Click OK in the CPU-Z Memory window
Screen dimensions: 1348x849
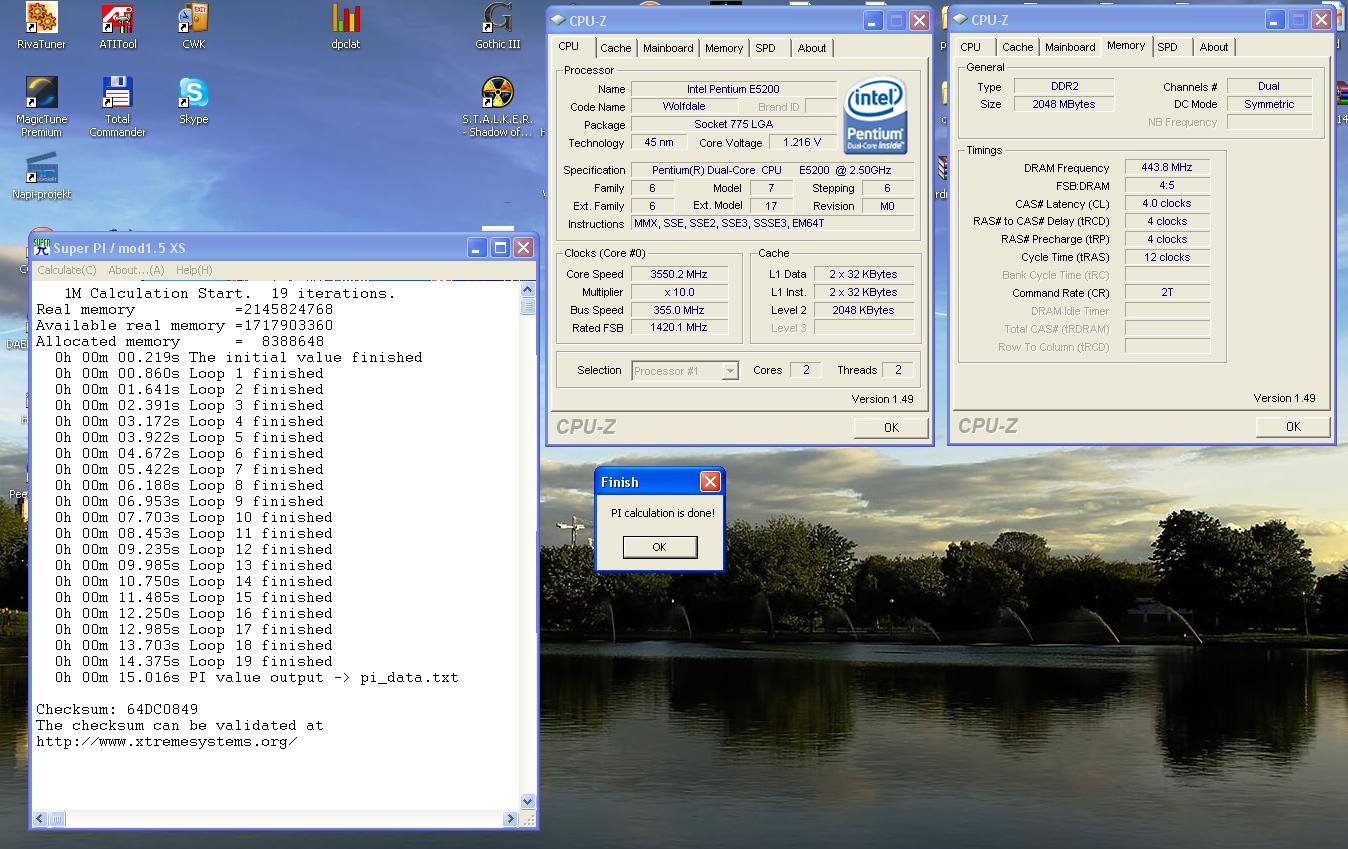pos(1292,427)
